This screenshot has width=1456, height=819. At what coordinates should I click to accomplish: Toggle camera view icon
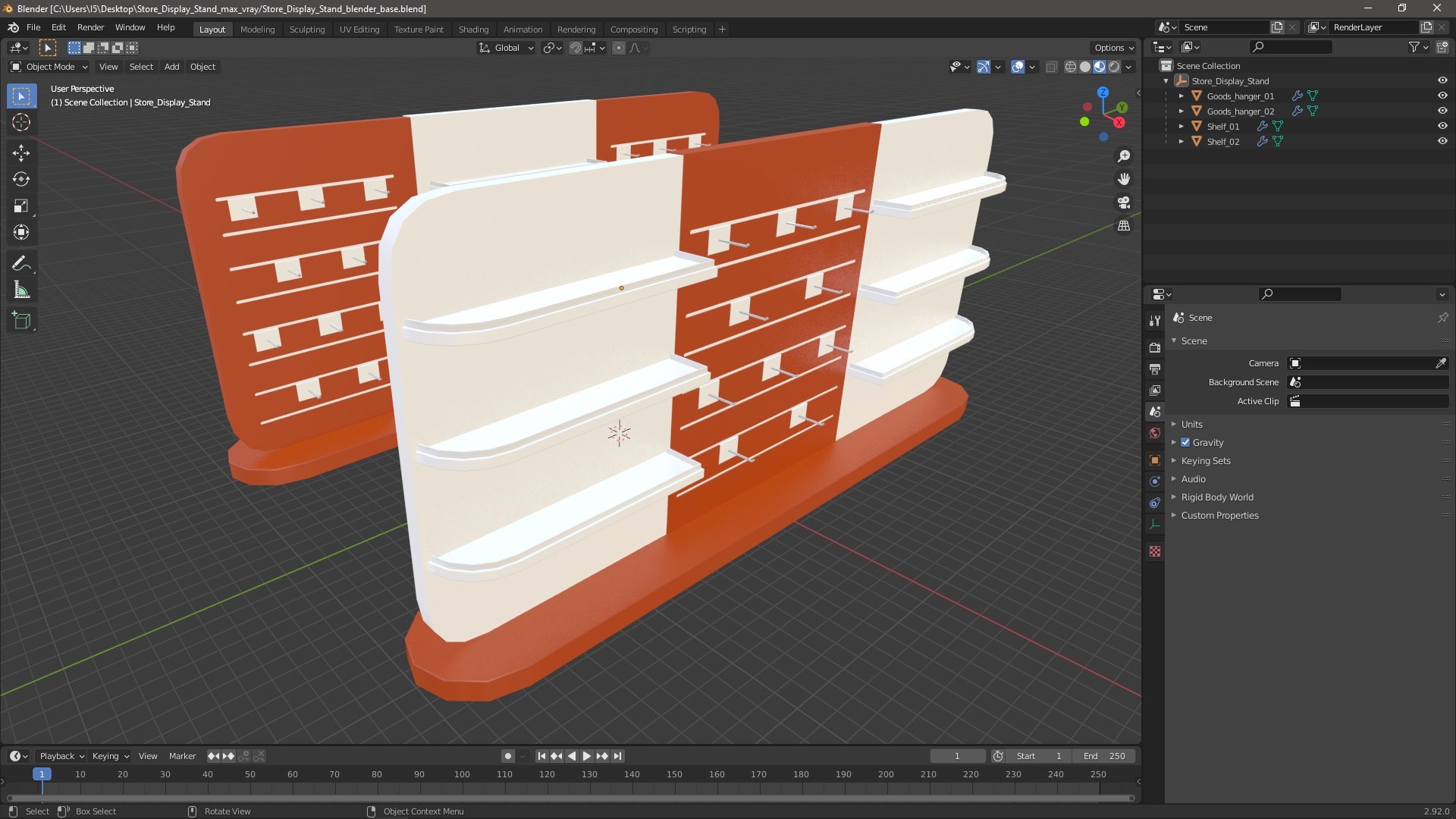(x=1124, y=202)
